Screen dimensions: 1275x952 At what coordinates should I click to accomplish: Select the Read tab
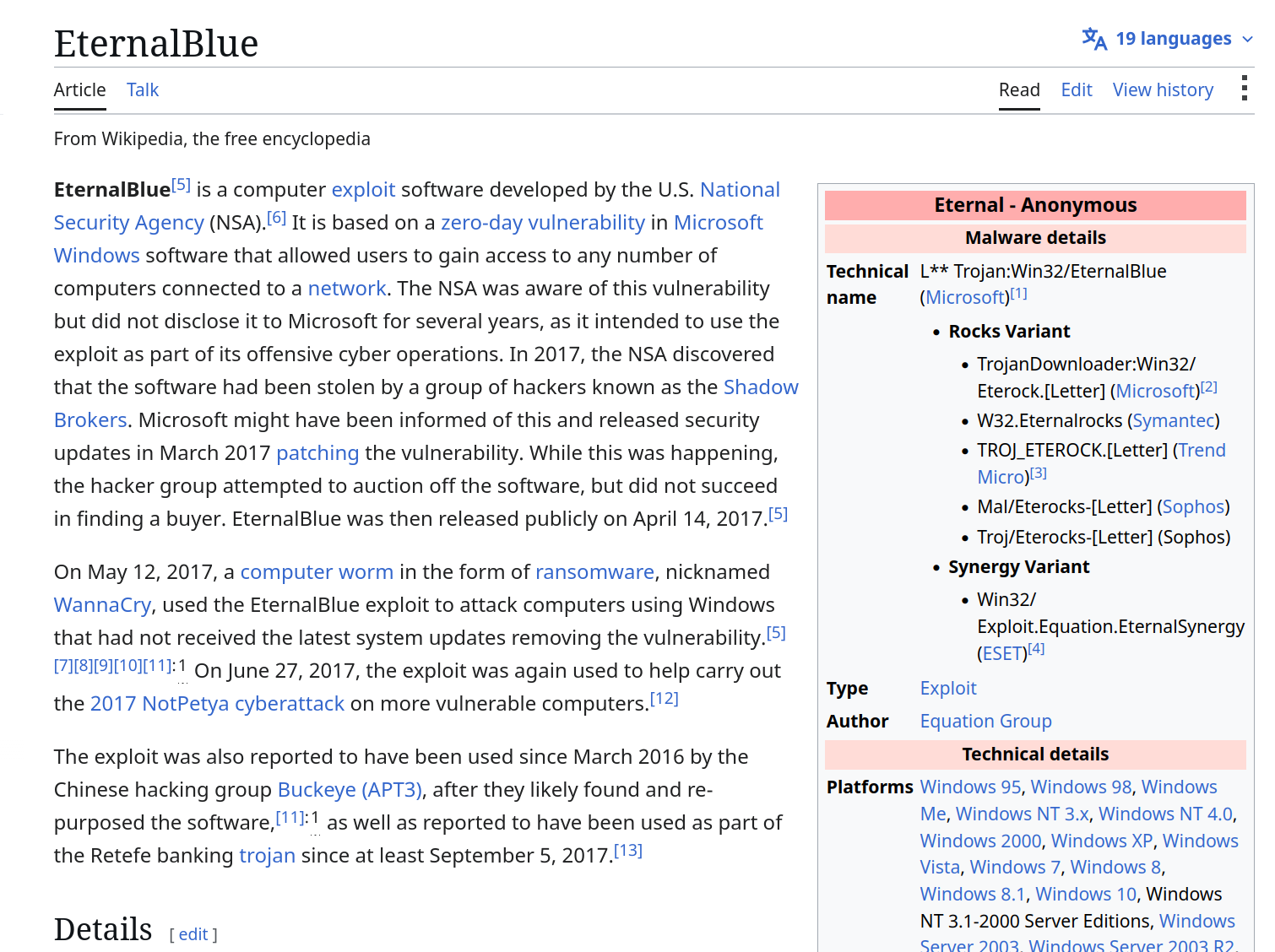(x=1019, y=89)
